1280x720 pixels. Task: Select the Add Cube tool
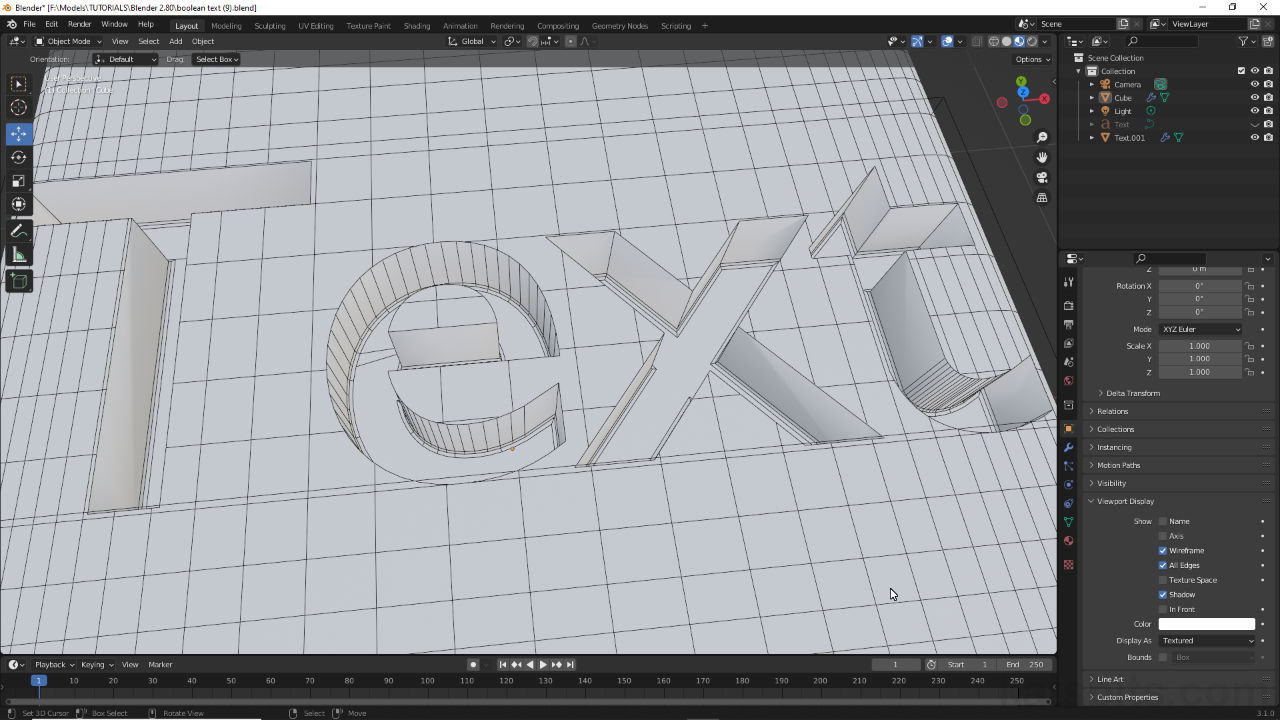point(18,281)
